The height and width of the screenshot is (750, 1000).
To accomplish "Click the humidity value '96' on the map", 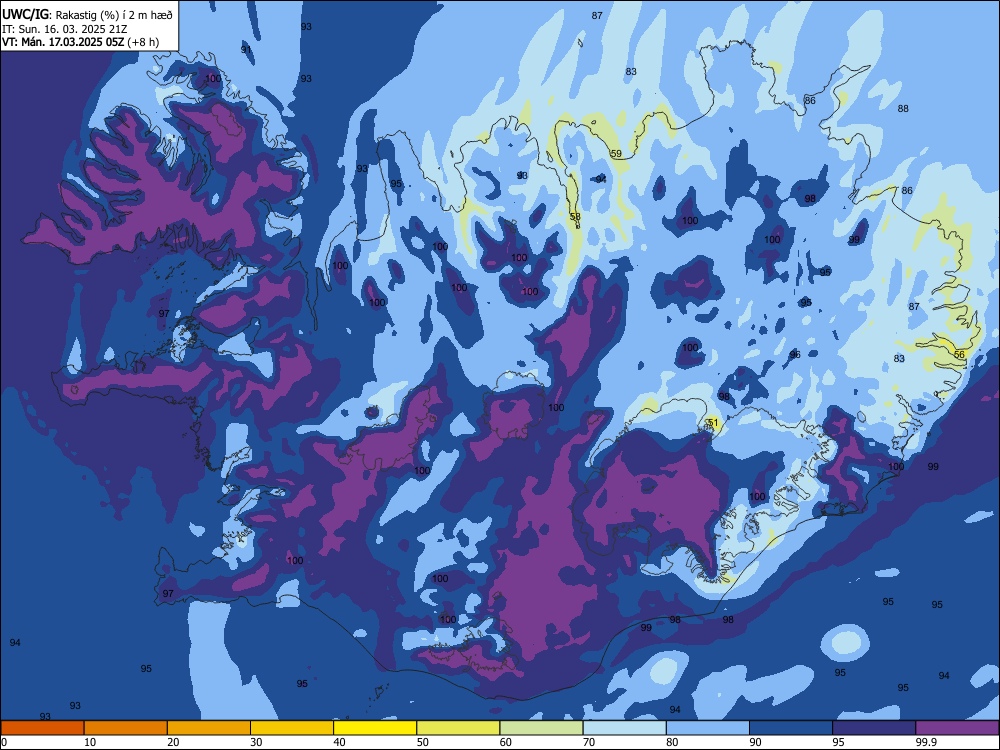I will [795, 355].
